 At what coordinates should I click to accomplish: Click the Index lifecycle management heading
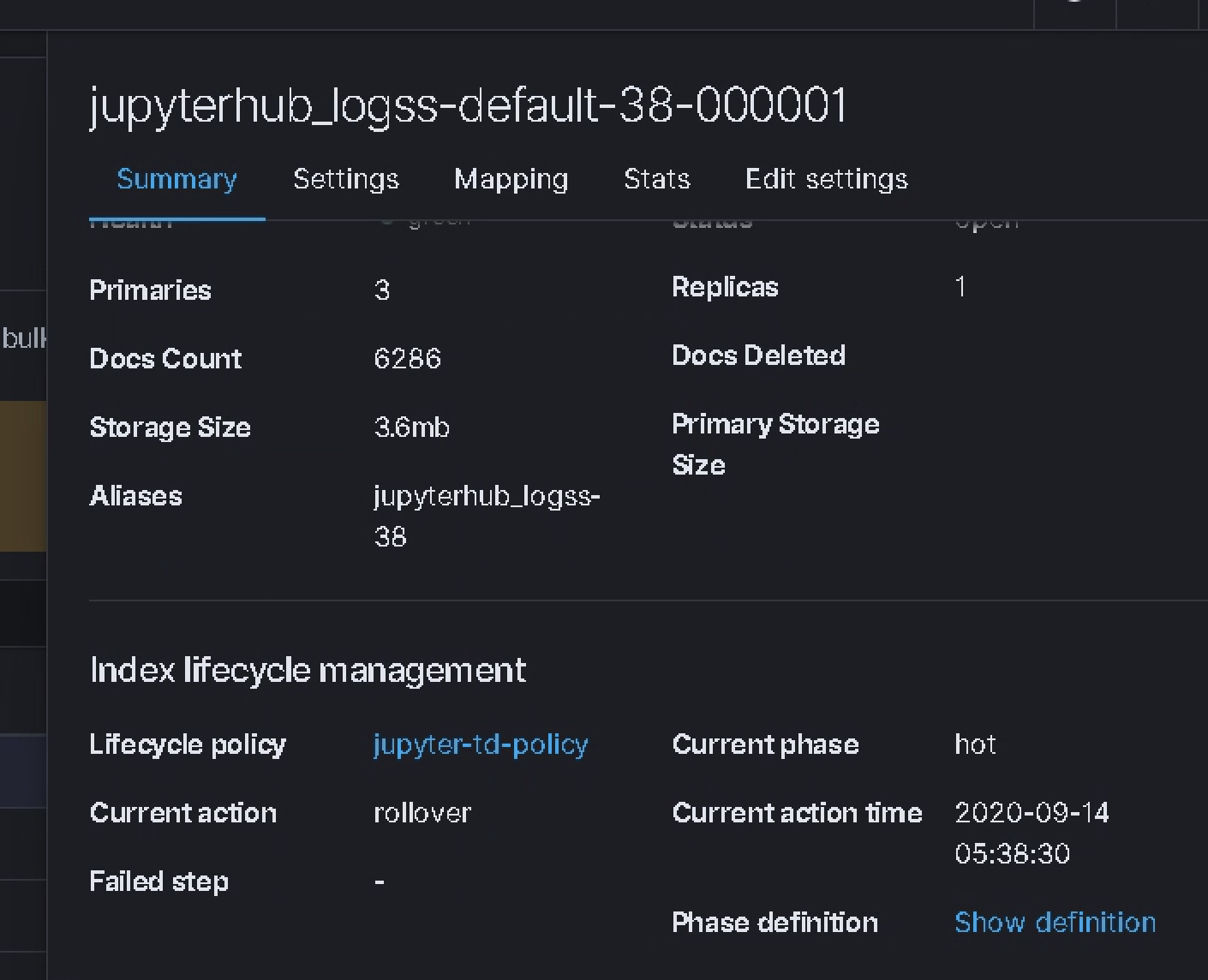point(307,670)
